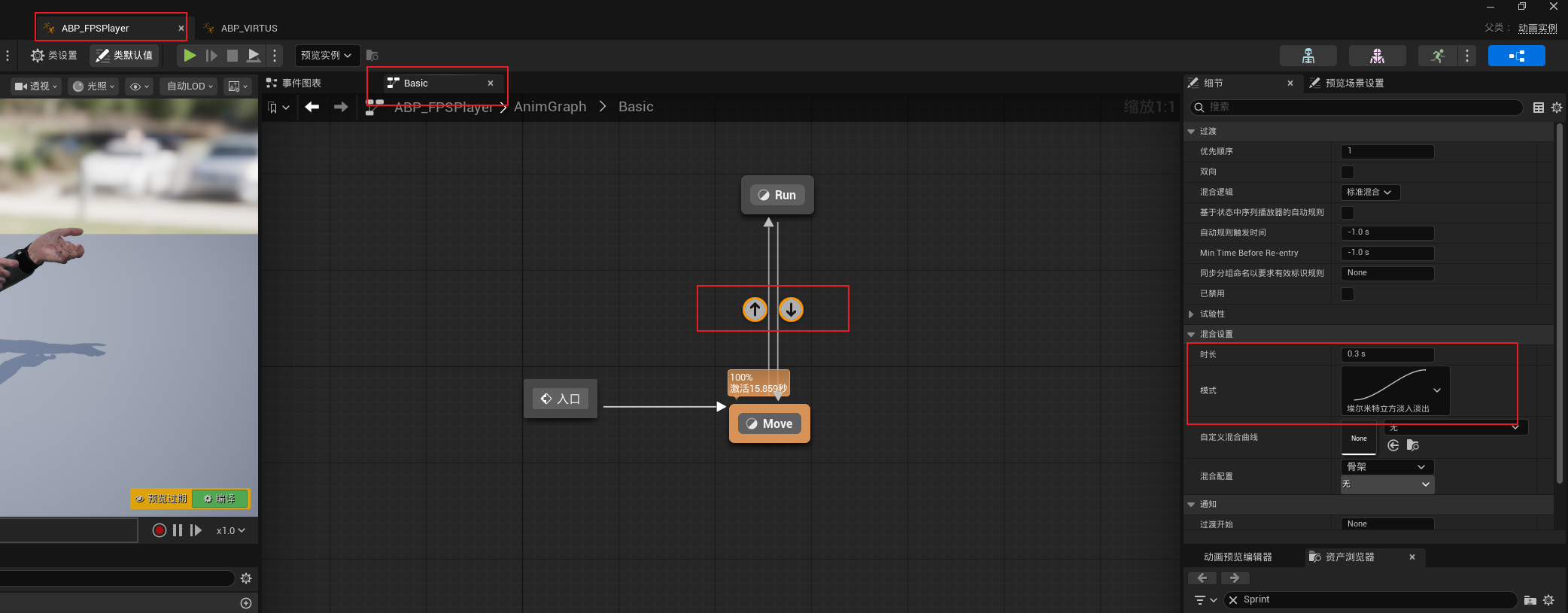This screenshot has width=1568, height=613.
Task: Switch to the Skeleton editor mode icon
Action: click(x=1308, y=55)
